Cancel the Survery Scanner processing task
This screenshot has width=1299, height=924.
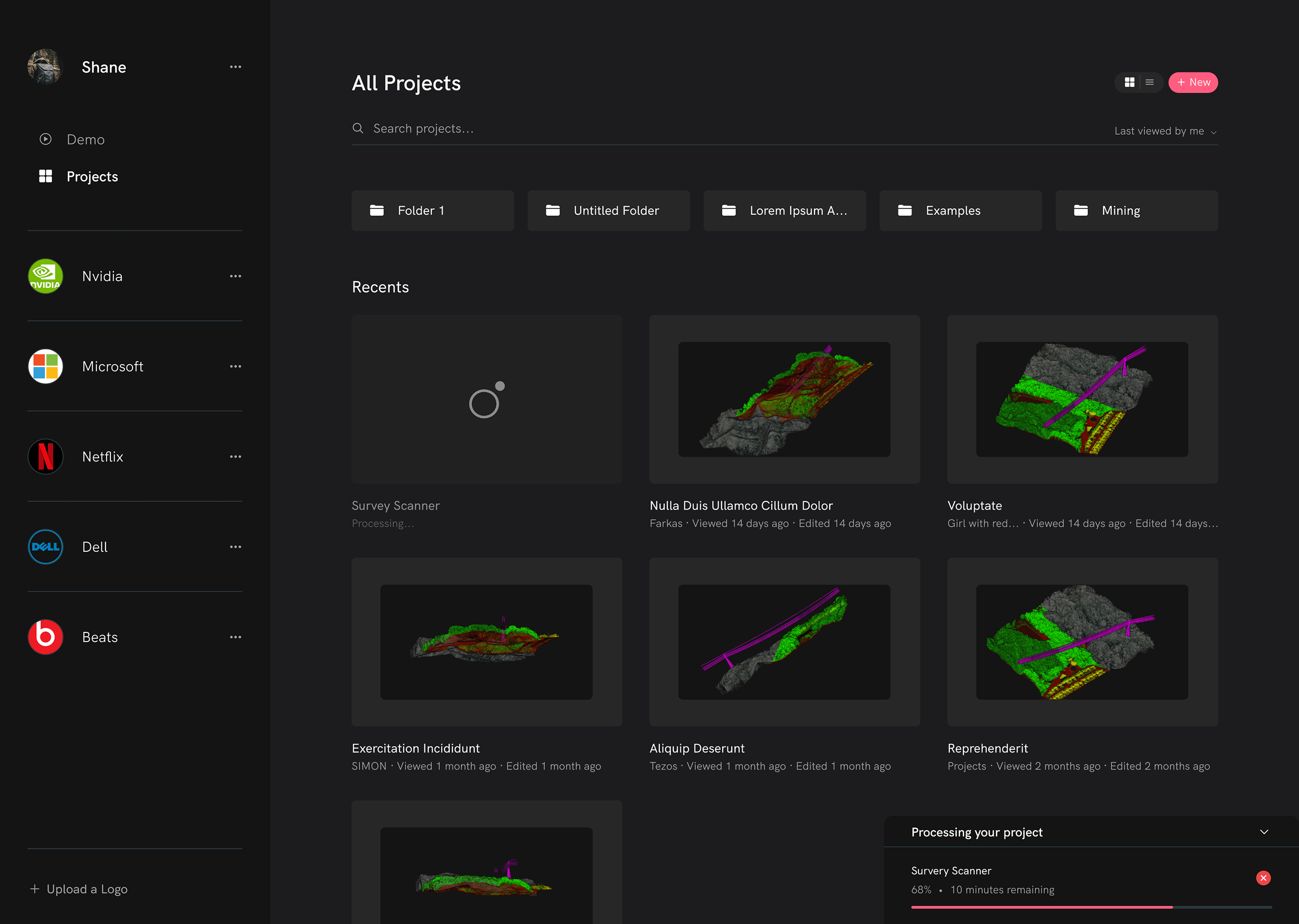[x=1263, y=878]
